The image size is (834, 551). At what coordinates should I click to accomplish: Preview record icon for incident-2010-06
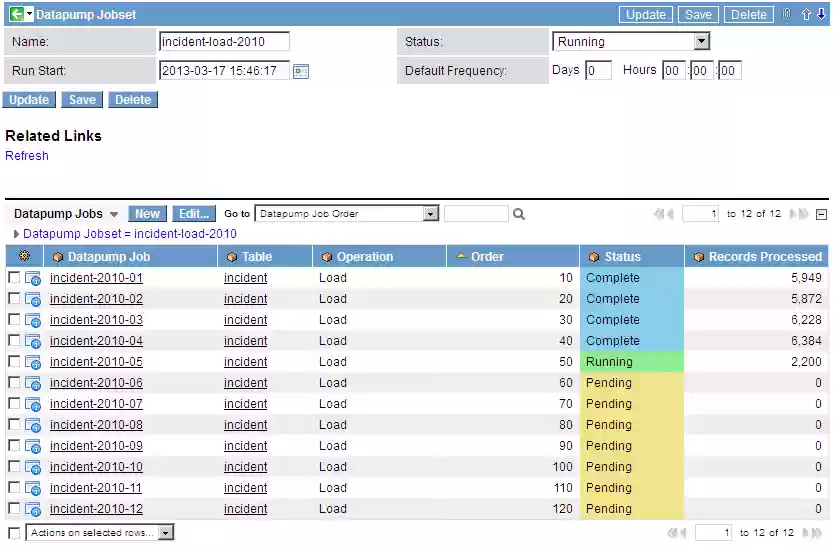point(33,383)
